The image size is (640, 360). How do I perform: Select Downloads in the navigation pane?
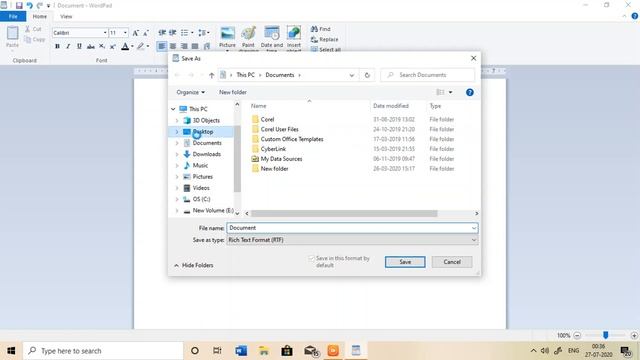tap(207, 154)
